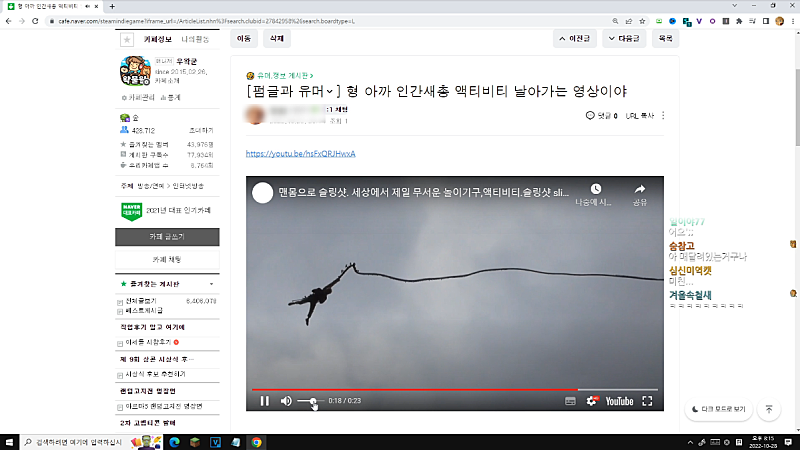The height and width of the screenshot is (450, 800).
Task: Show hidden system tray icons
Action: [x=690, y=442]
